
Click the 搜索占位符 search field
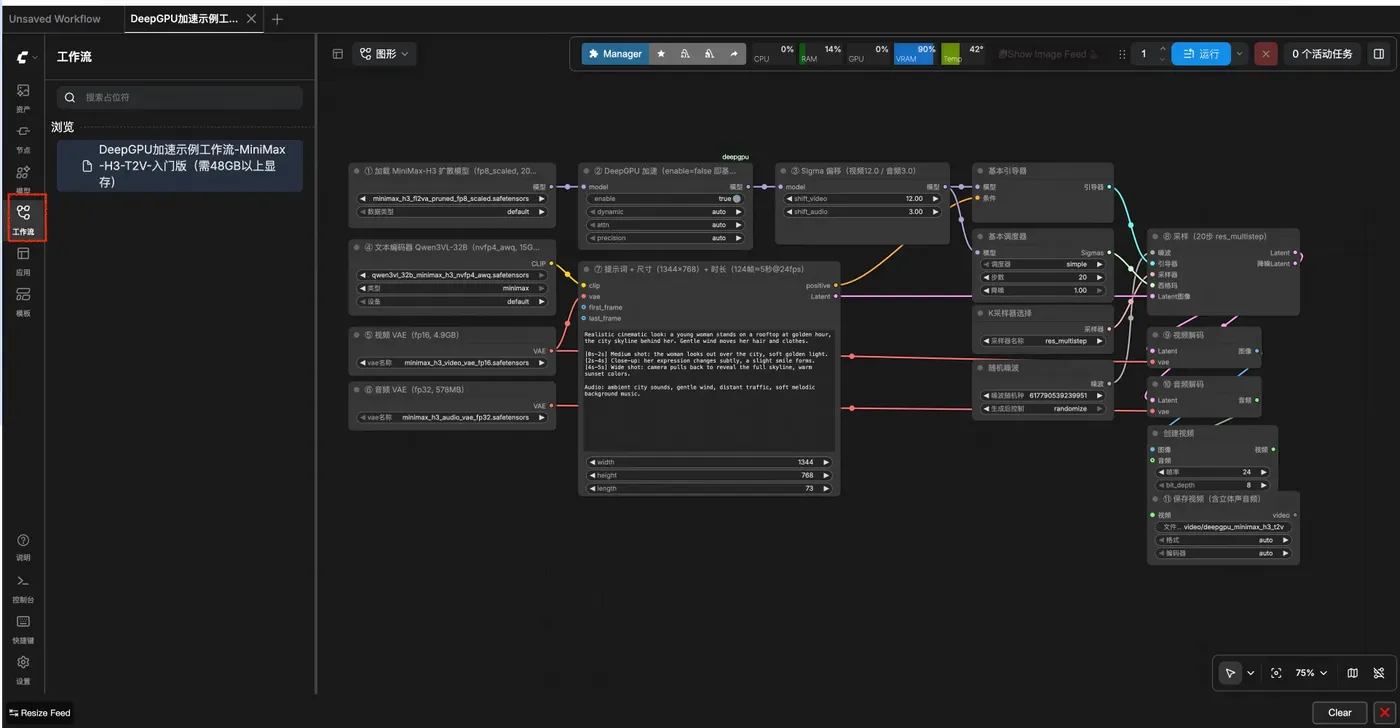[180, 97]
